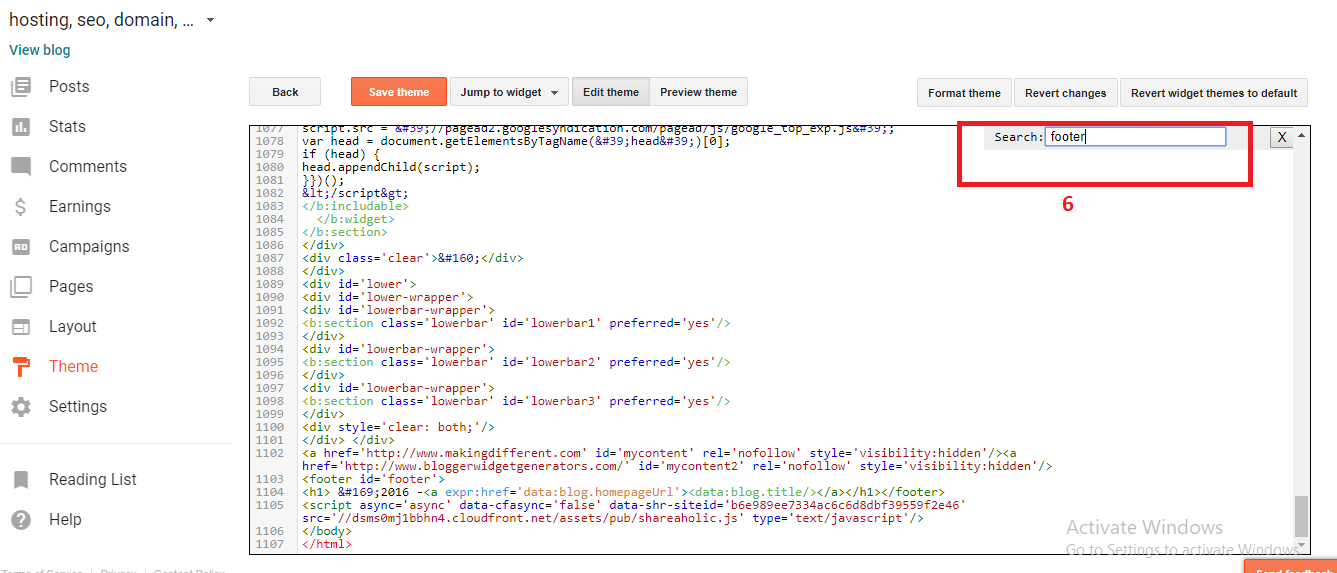The image size is (1337, 573).
Task: Open the Settings gear icon
Action: click(21, 407)
